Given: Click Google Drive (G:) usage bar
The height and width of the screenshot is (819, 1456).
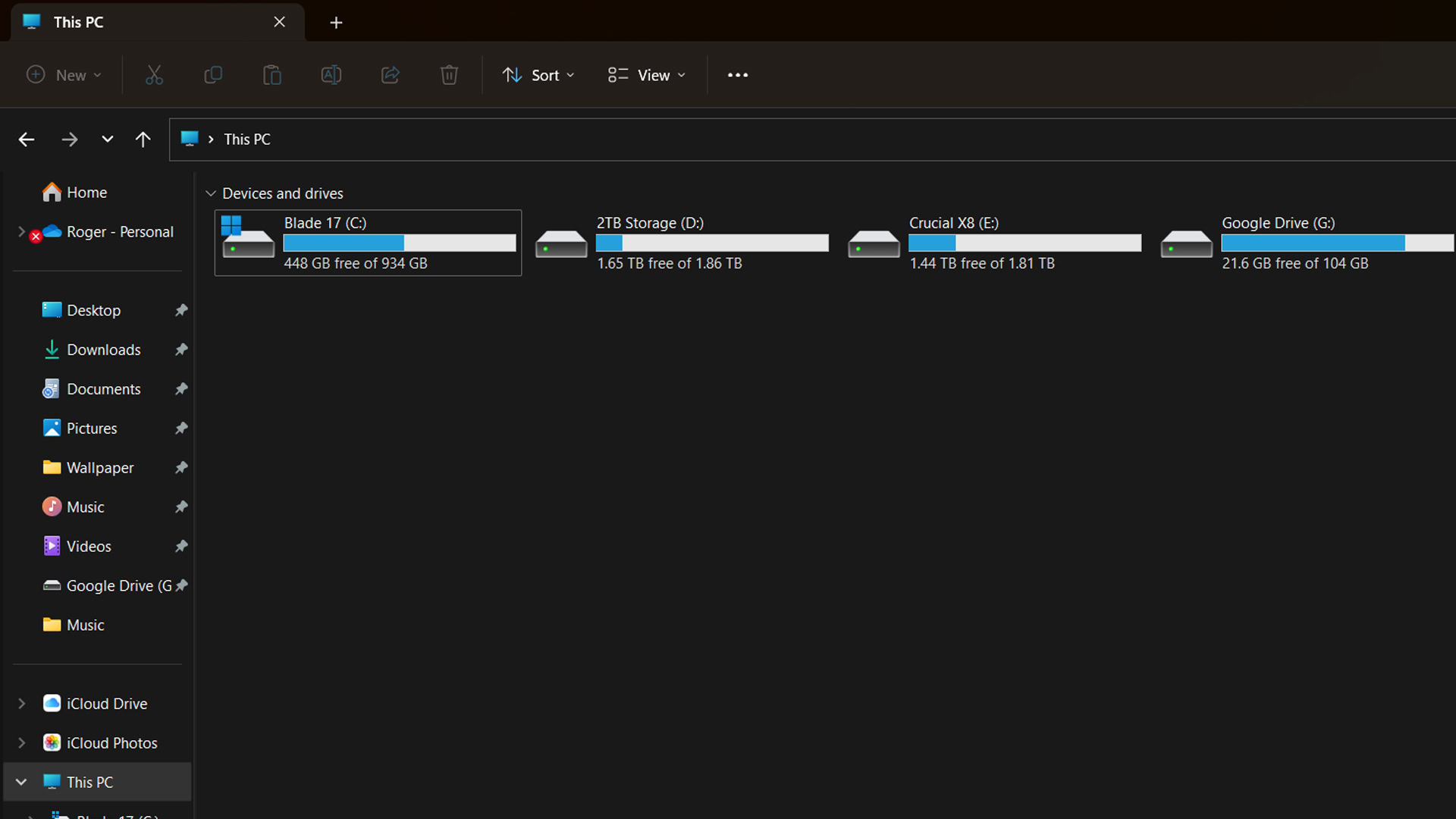Looking at the screenshot, I should [x=1338, y=243].
